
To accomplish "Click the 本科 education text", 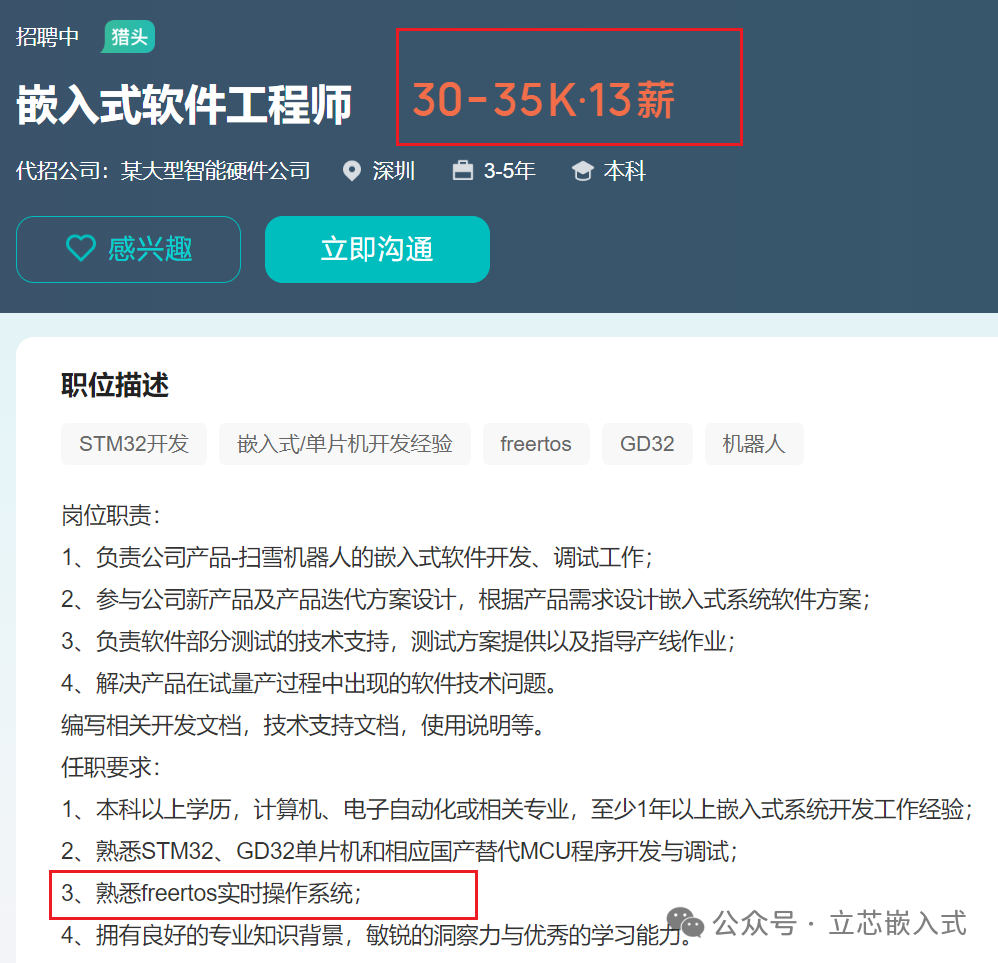I will click(624, 171).
